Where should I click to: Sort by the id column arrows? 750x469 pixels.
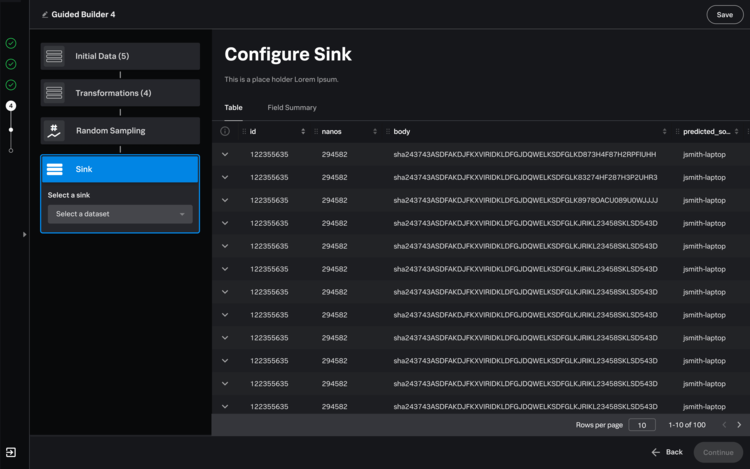pos(303,131)
